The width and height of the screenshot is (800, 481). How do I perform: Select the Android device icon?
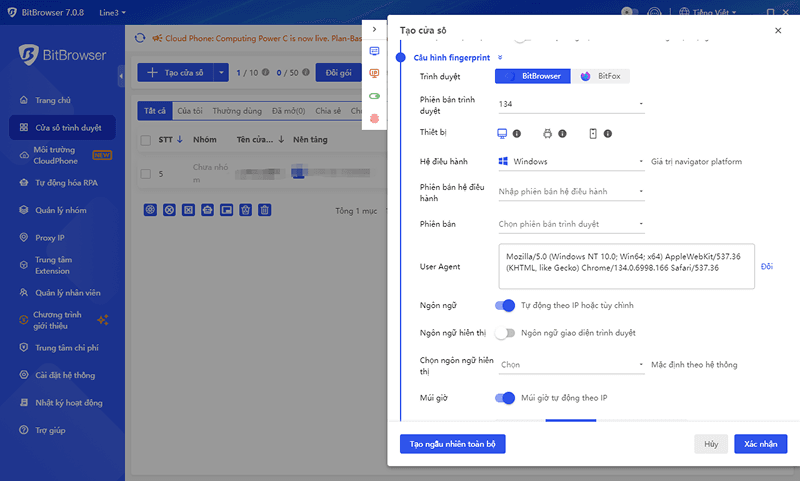coord(547,133)
